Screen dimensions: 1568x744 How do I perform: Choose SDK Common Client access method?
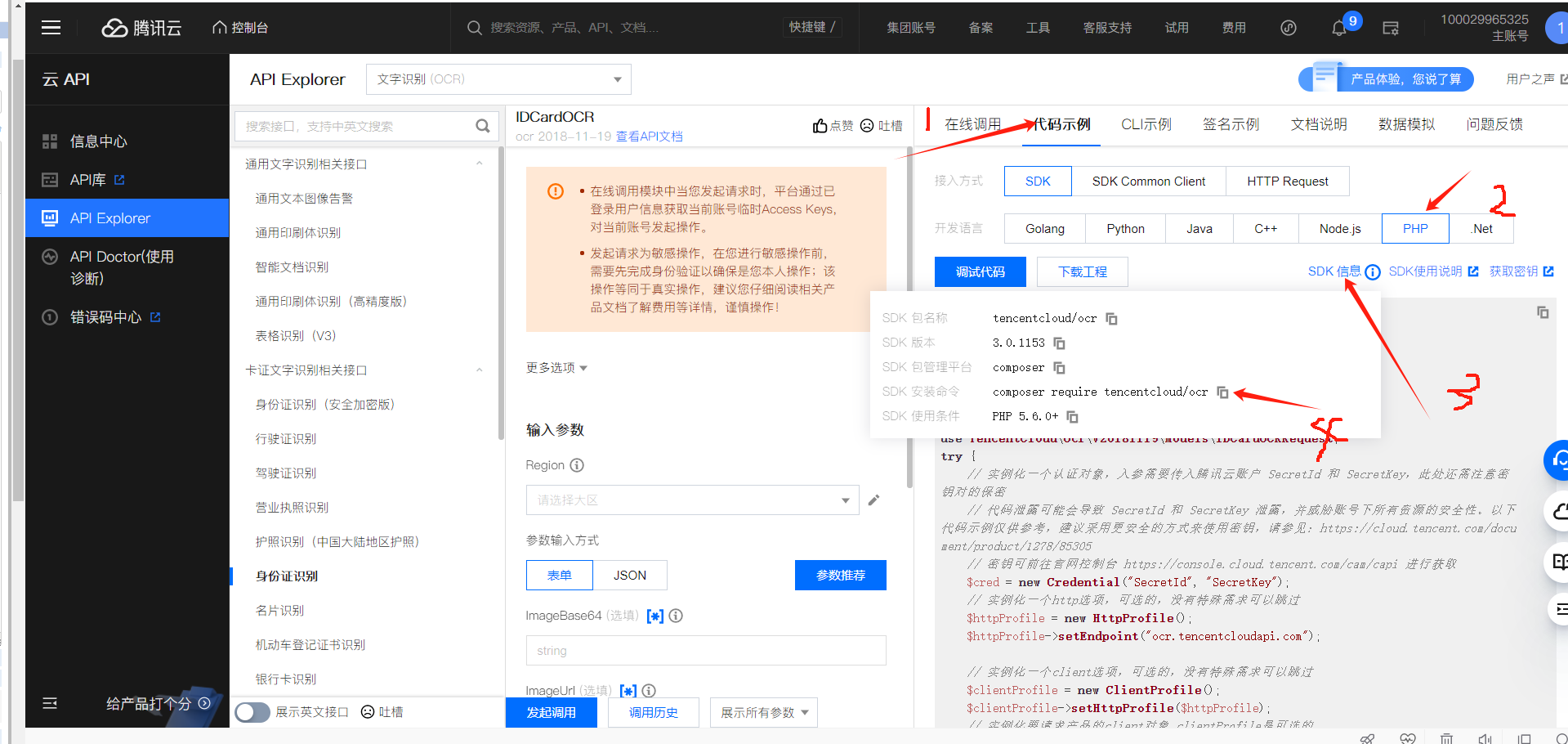point(1149,182)
